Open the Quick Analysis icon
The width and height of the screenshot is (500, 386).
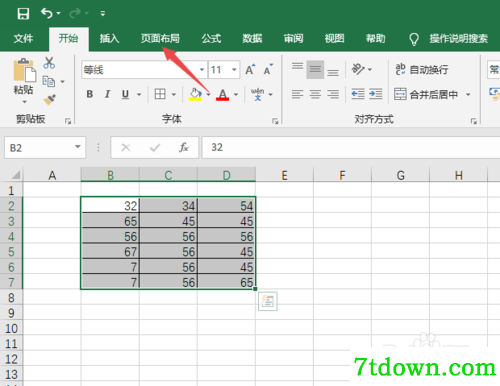pos(268,301)
